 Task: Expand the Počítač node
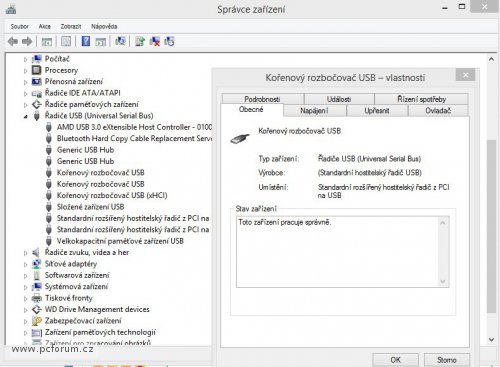click(x=25, y=59)
